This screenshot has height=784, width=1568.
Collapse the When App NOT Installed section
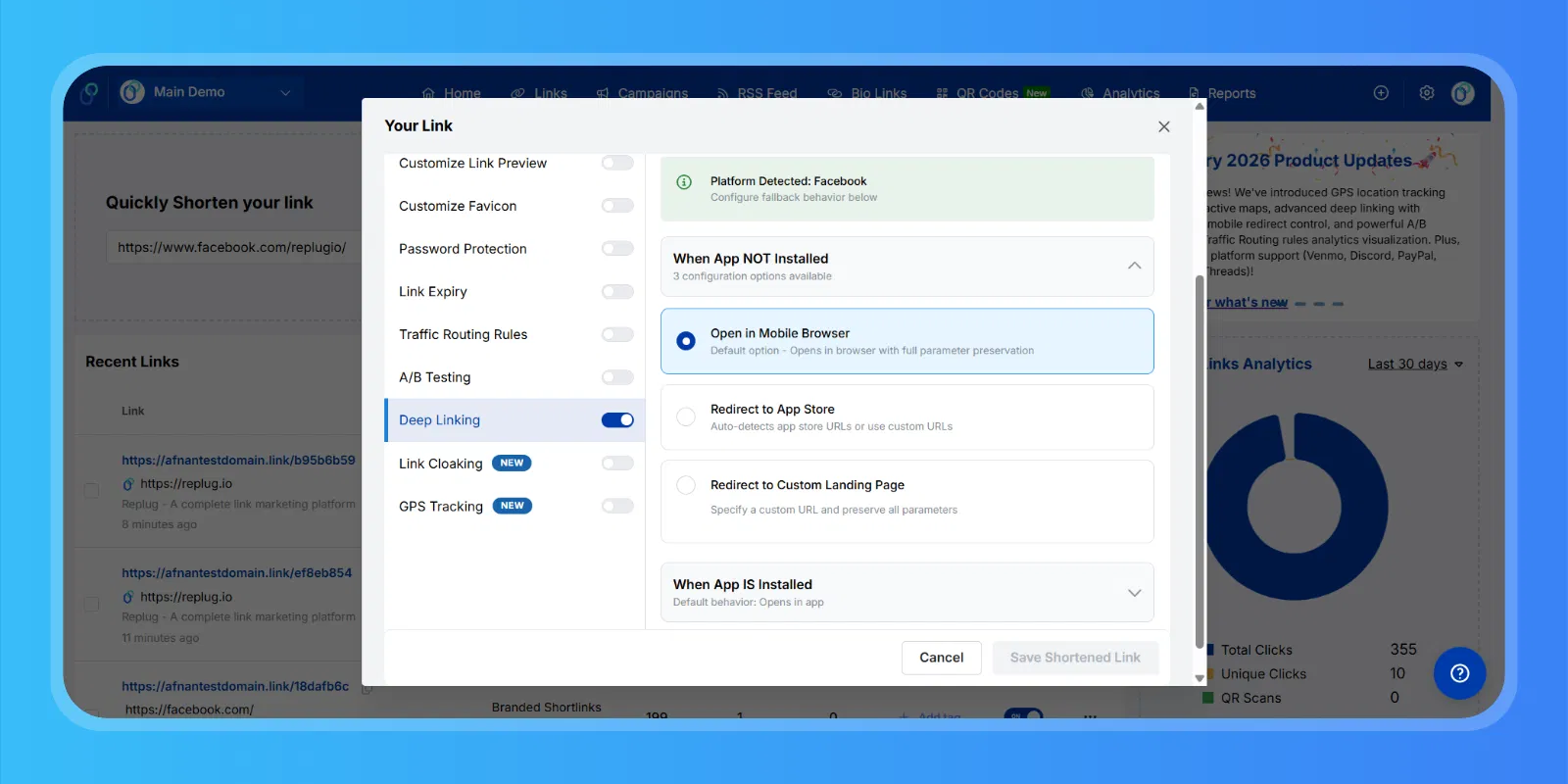coord(1134,266)
